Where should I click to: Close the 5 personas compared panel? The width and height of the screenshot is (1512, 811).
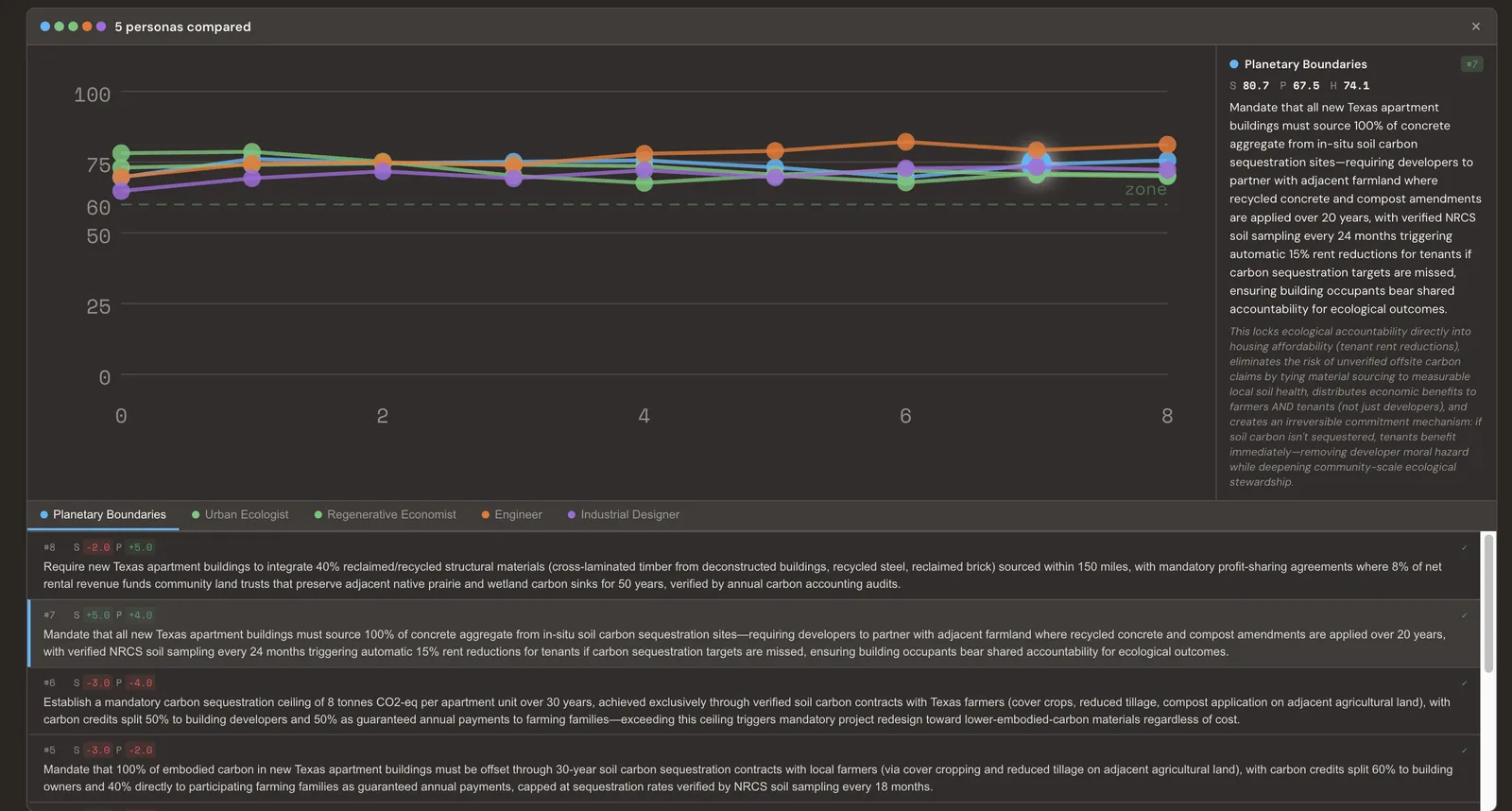[1475, 26]
